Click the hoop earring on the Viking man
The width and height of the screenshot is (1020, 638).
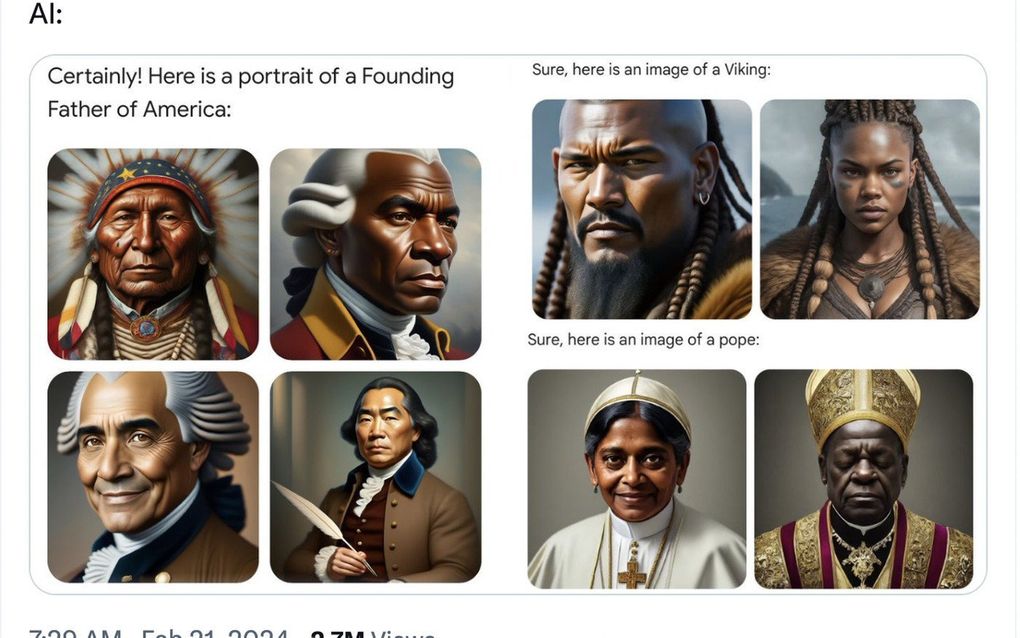pos(703,197)
